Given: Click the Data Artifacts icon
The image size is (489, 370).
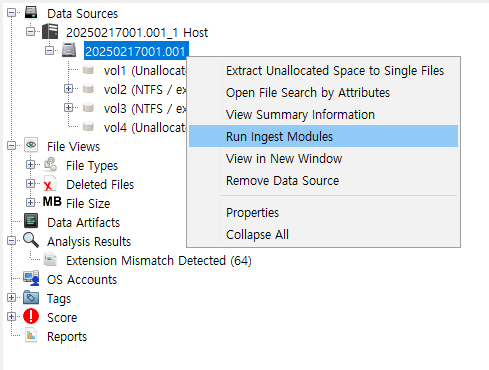Looking at the screenshot, I should click(x=31, y=221).
